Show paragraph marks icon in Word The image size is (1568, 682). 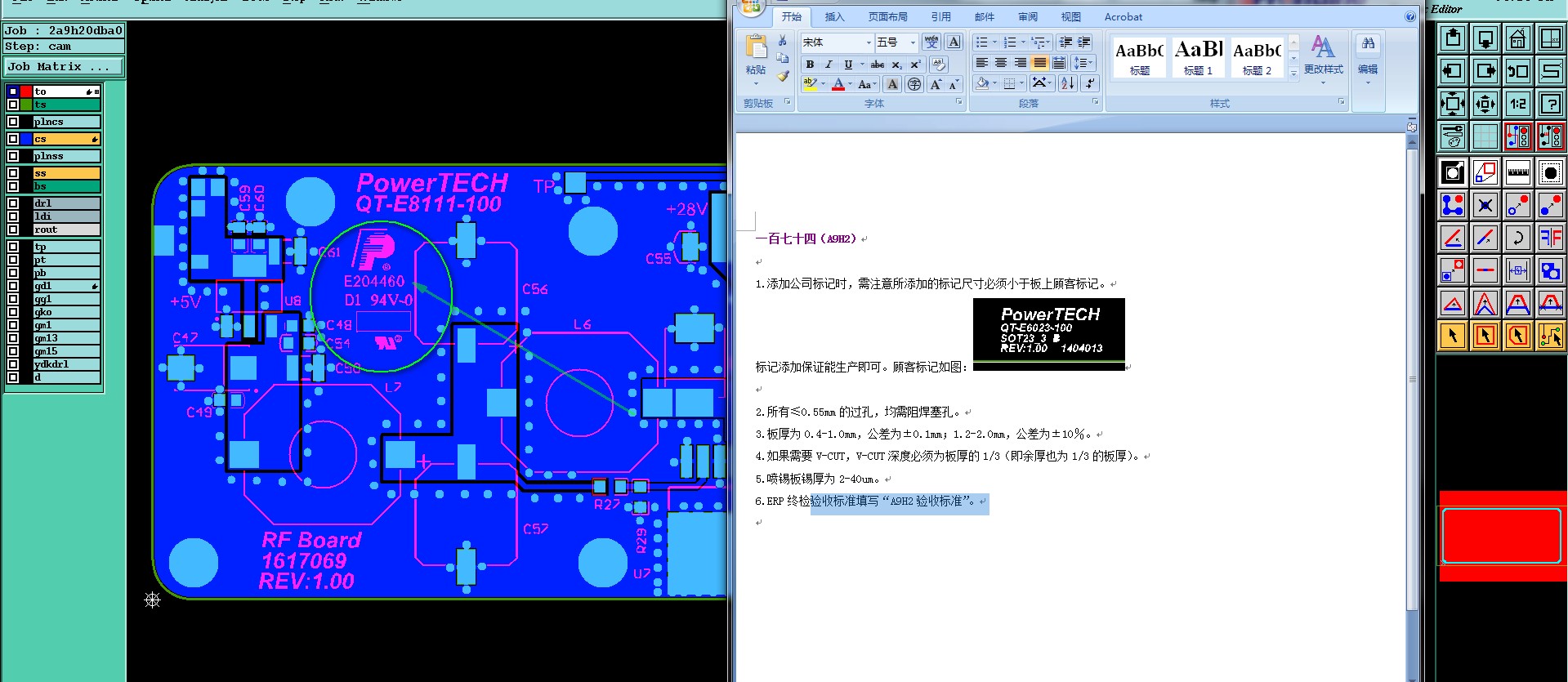[1090, 83]
